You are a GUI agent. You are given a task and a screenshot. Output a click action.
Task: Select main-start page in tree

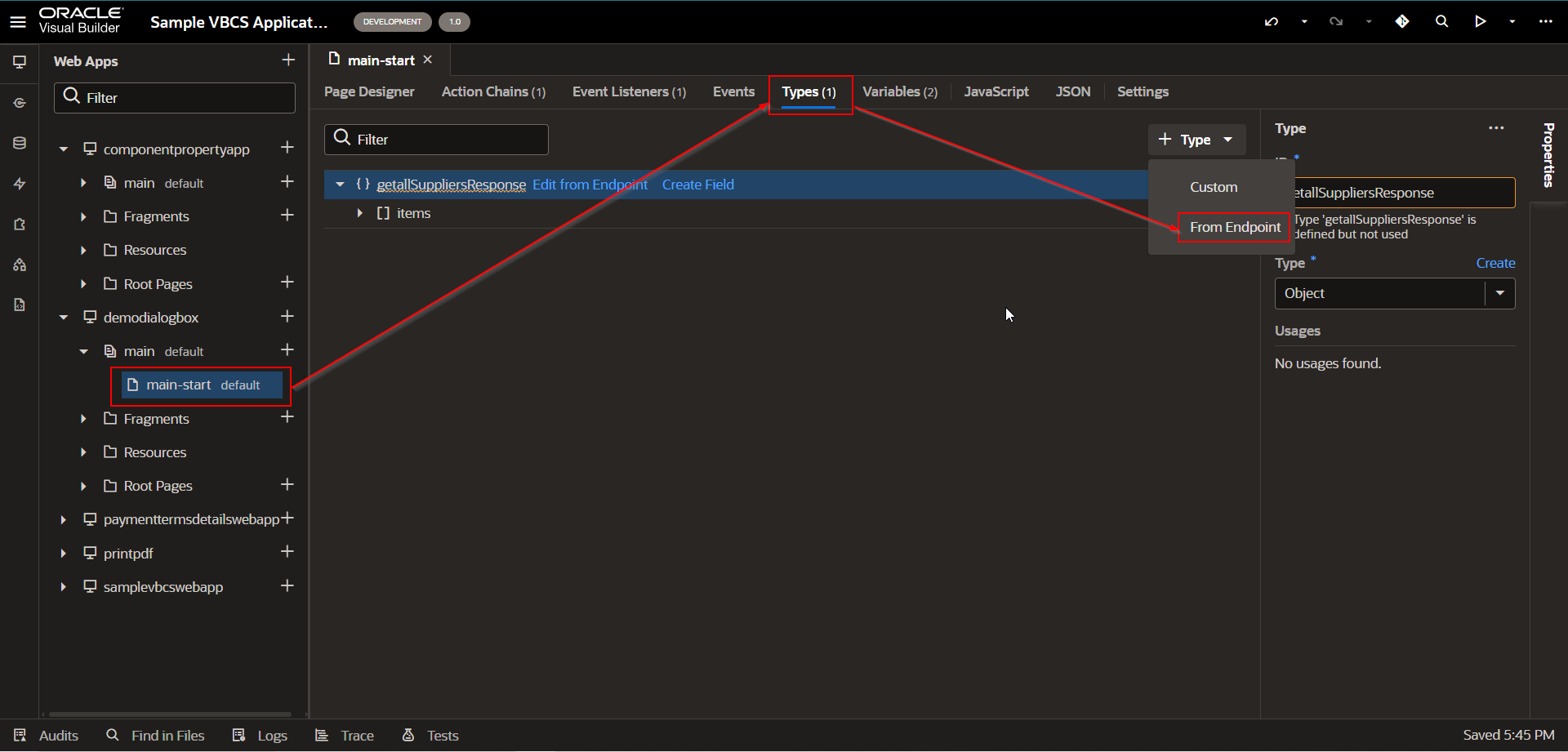coord(202,385)
